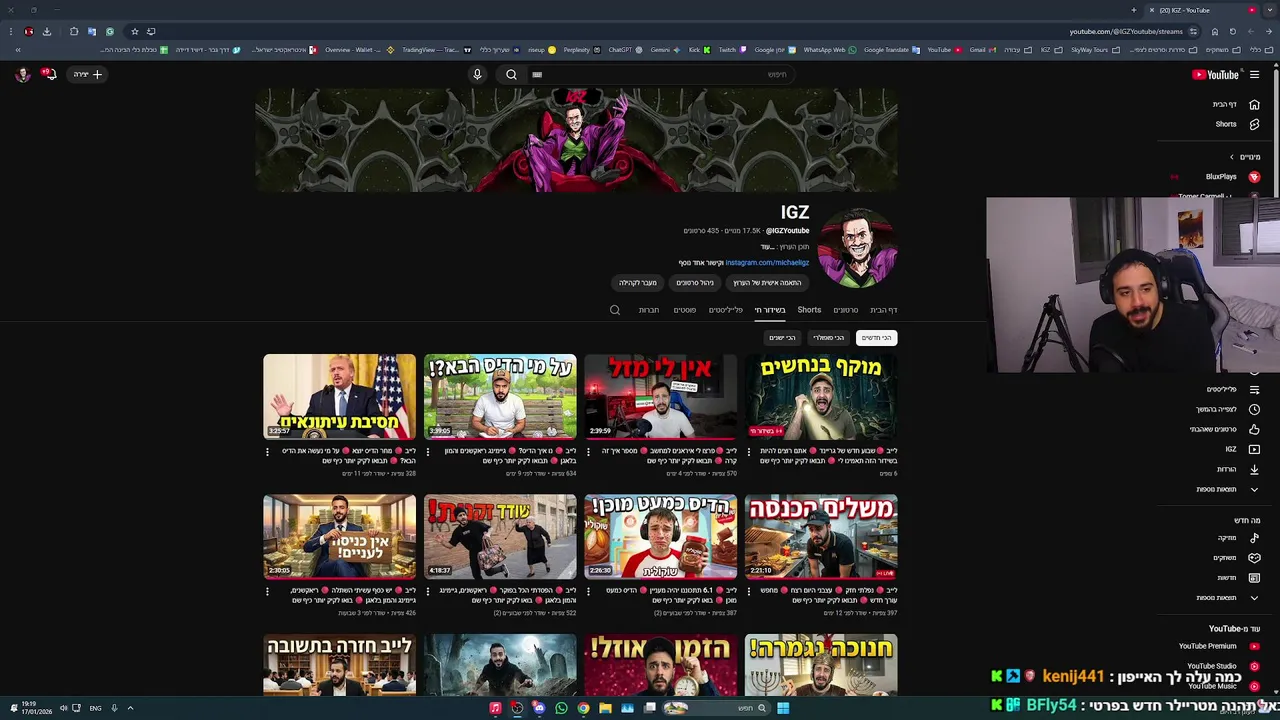Open Chrome from the taskbar
Screen dimensions: 1280x720
[x=583, y=708]
